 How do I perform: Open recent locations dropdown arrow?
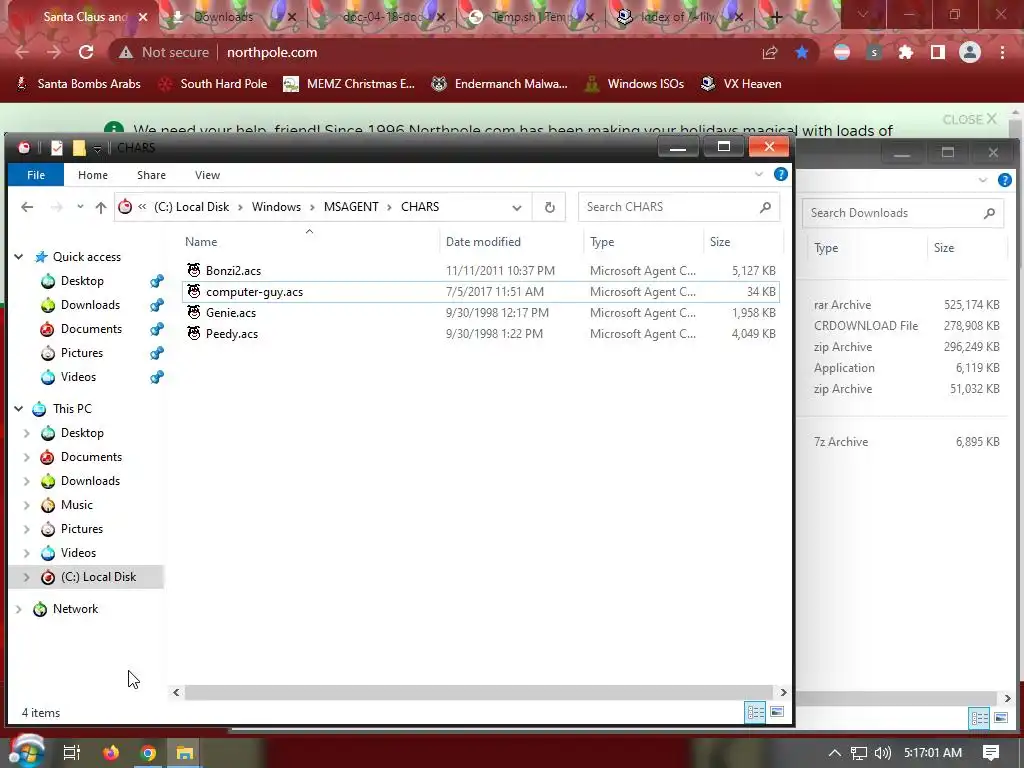coord(80,207)
